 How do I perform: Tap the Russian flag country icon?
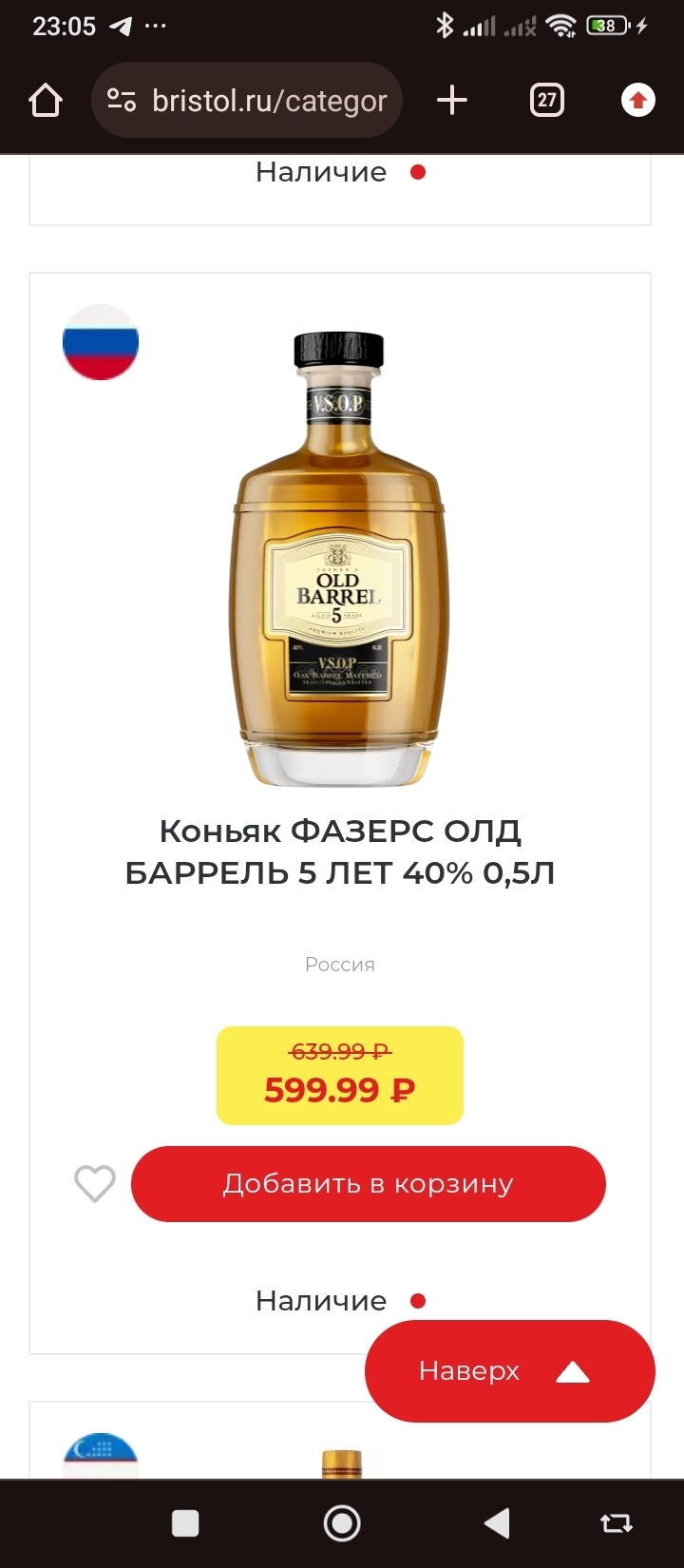pyautogui.click(x=101, y=342)
